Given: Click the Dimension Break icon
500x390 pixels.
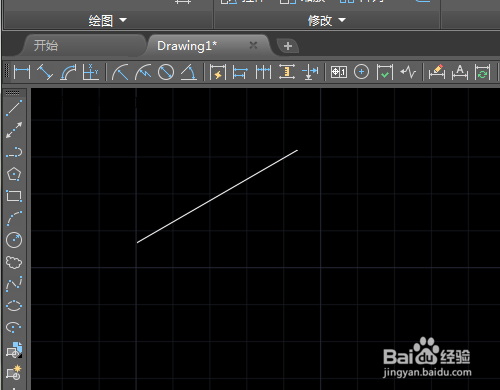Looking at the screenshot, I should pos(310,72).
